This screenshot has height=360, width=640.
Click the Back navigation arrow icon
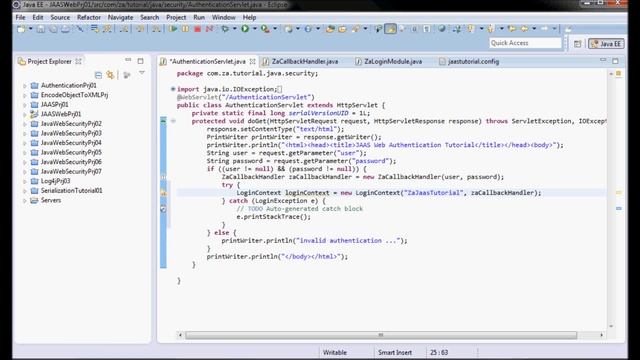pos(524,29)
